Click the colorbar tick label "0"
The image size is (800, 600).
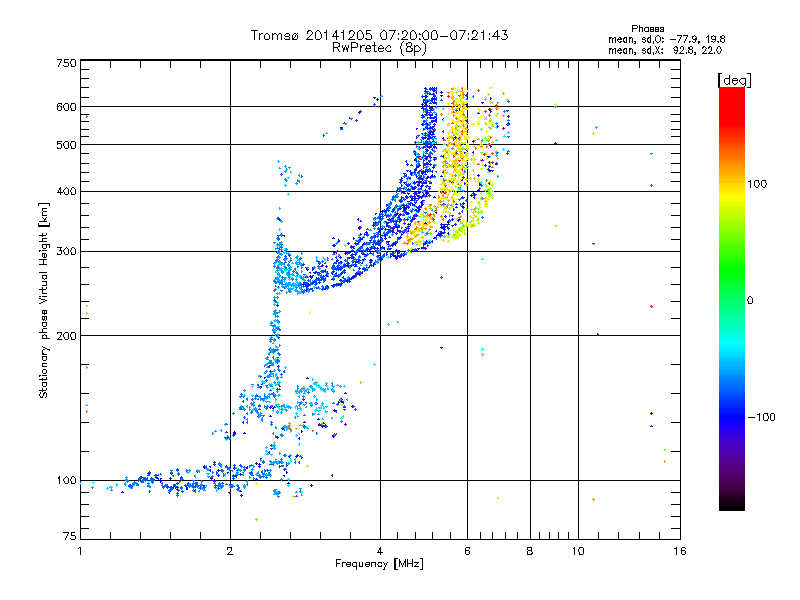[749, 301]
